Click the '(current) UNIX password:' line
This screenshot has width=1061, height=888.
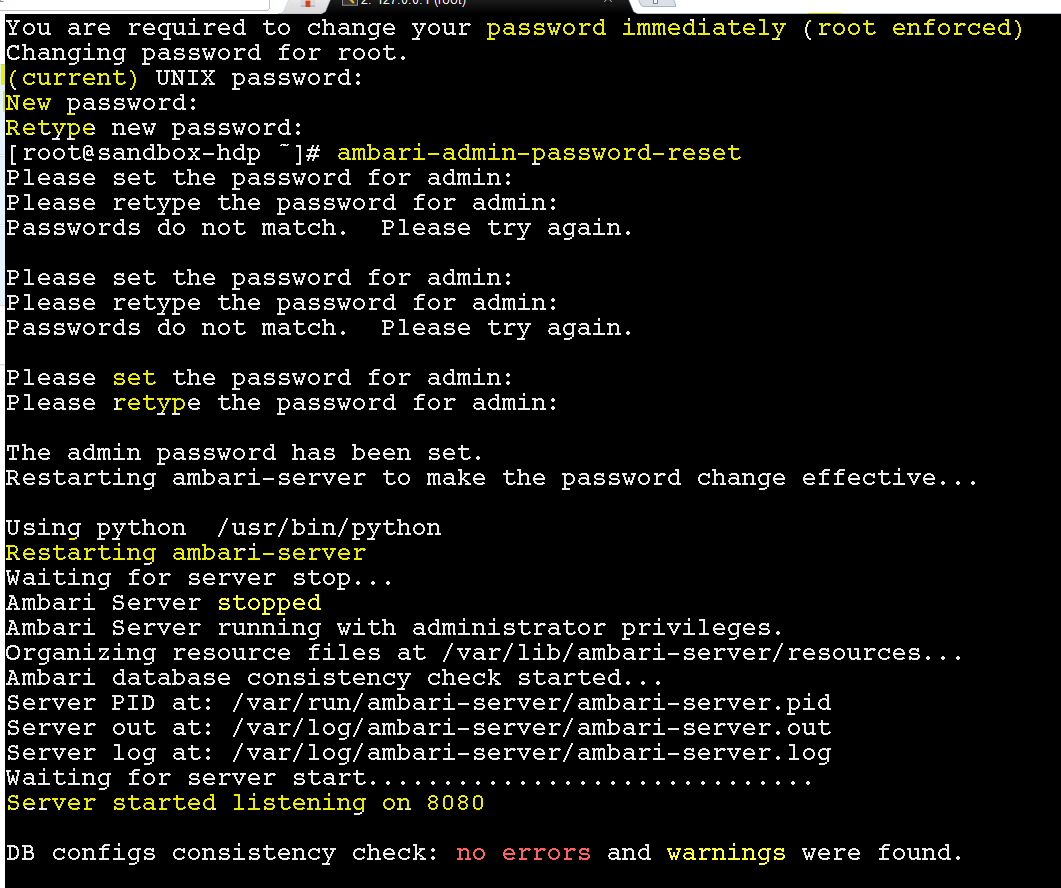coord(185,79)
